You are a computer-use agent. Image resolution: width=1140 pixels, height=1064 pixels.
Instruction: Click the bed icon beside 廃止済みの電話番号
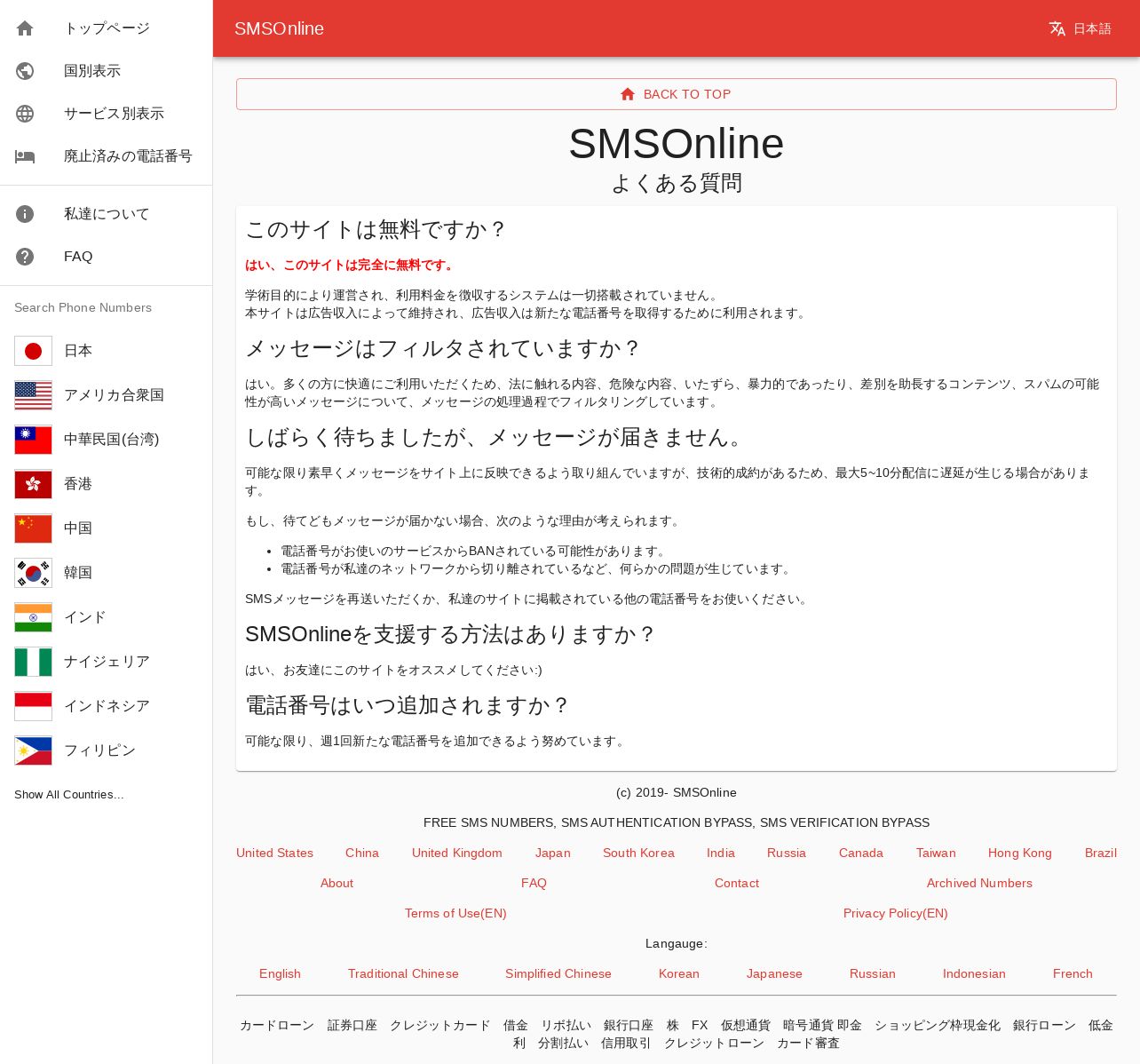[x=25, y=156]
